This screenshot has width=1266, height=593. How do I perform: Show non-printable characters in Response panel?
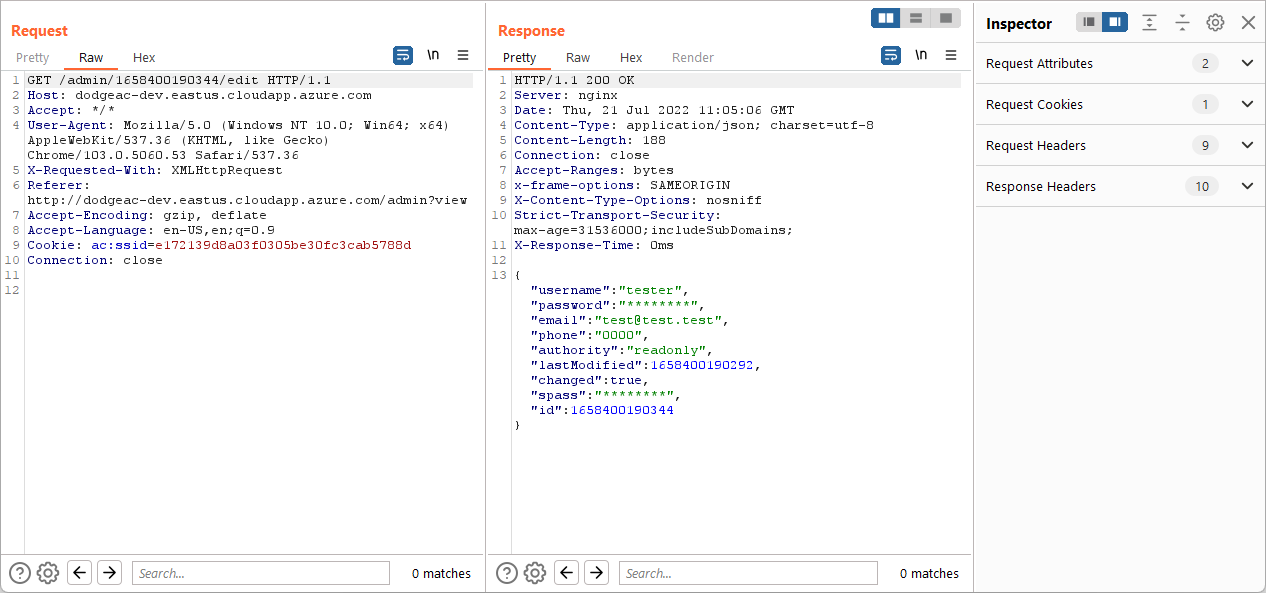click(921, 55)
